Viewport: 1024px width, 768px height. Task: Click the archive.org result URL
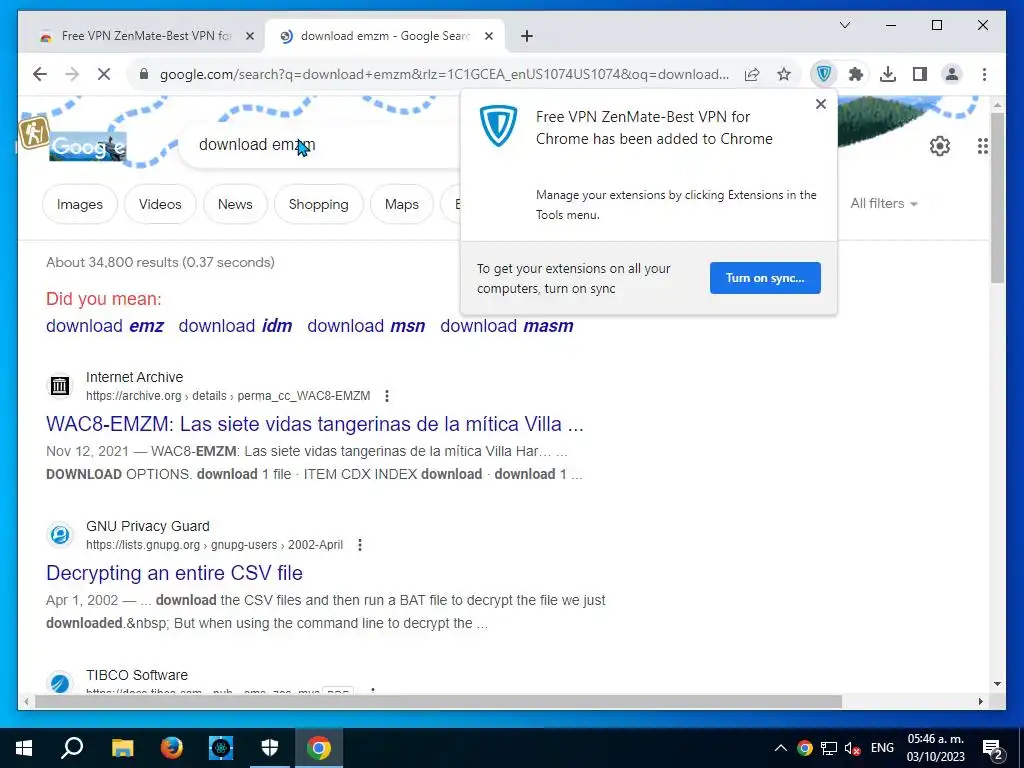click(x=228, y=396)
